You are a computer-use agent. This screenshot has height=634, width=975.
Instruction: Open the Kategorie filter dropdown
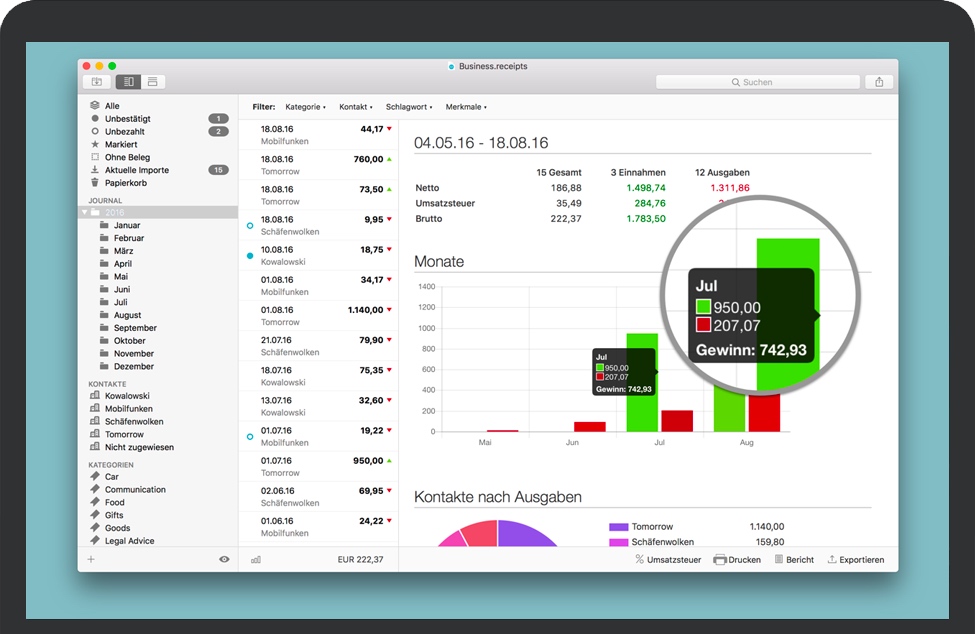tap(305, 107)
